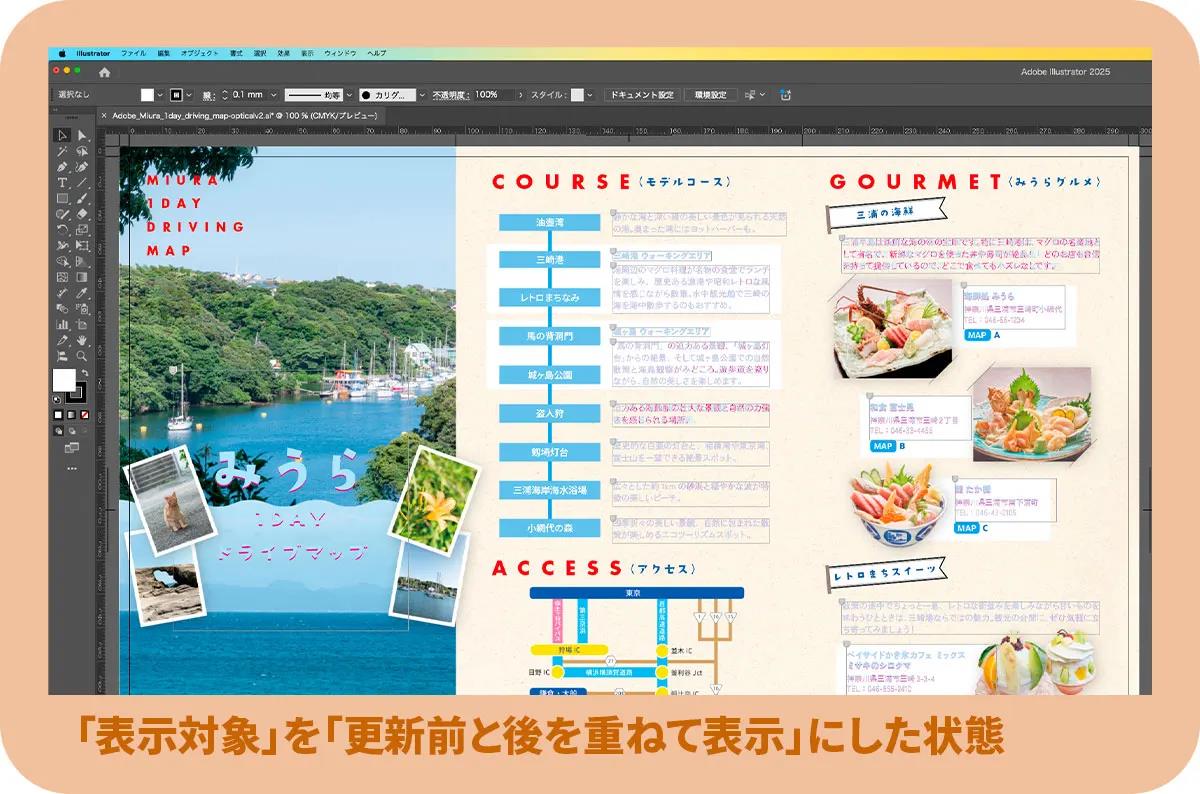
Task: Open the ファイル menu
Action: tap(133, 52)
